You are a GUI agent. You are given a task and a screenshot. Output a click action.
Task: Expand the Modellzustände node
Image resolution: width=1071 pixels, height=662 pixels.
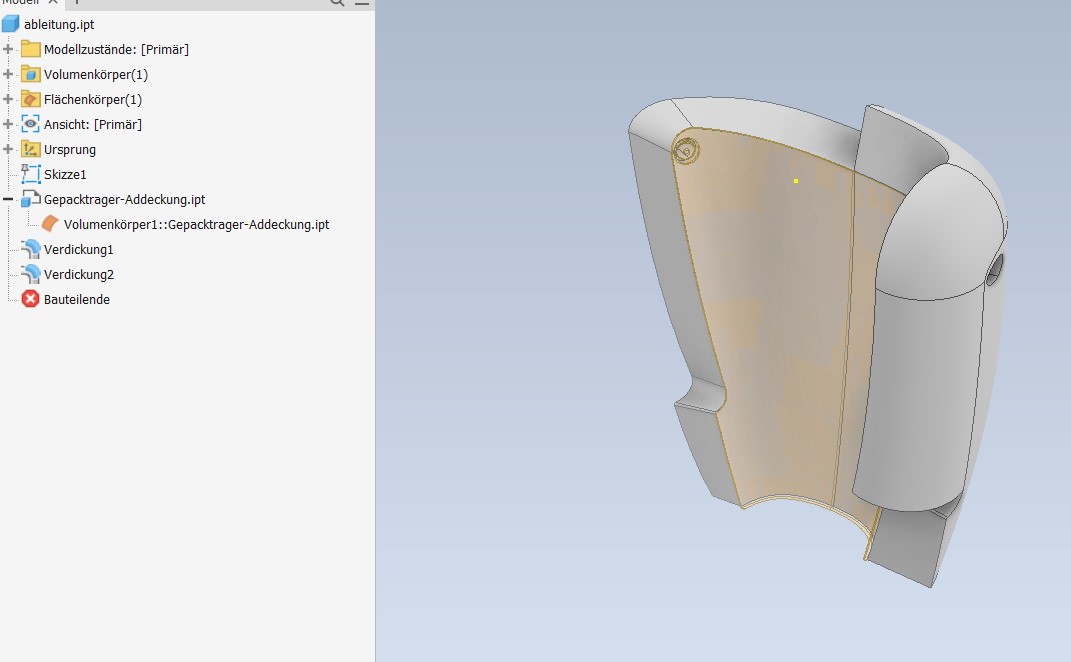[x=8, y=49]
